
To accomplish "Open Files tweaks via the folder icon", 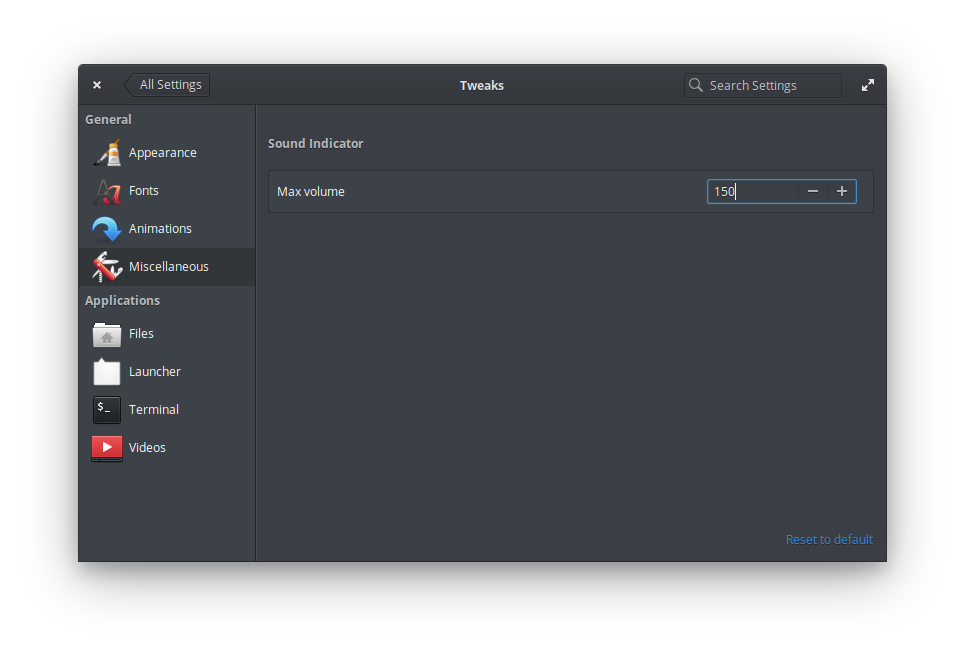I will tap(107, 334).
